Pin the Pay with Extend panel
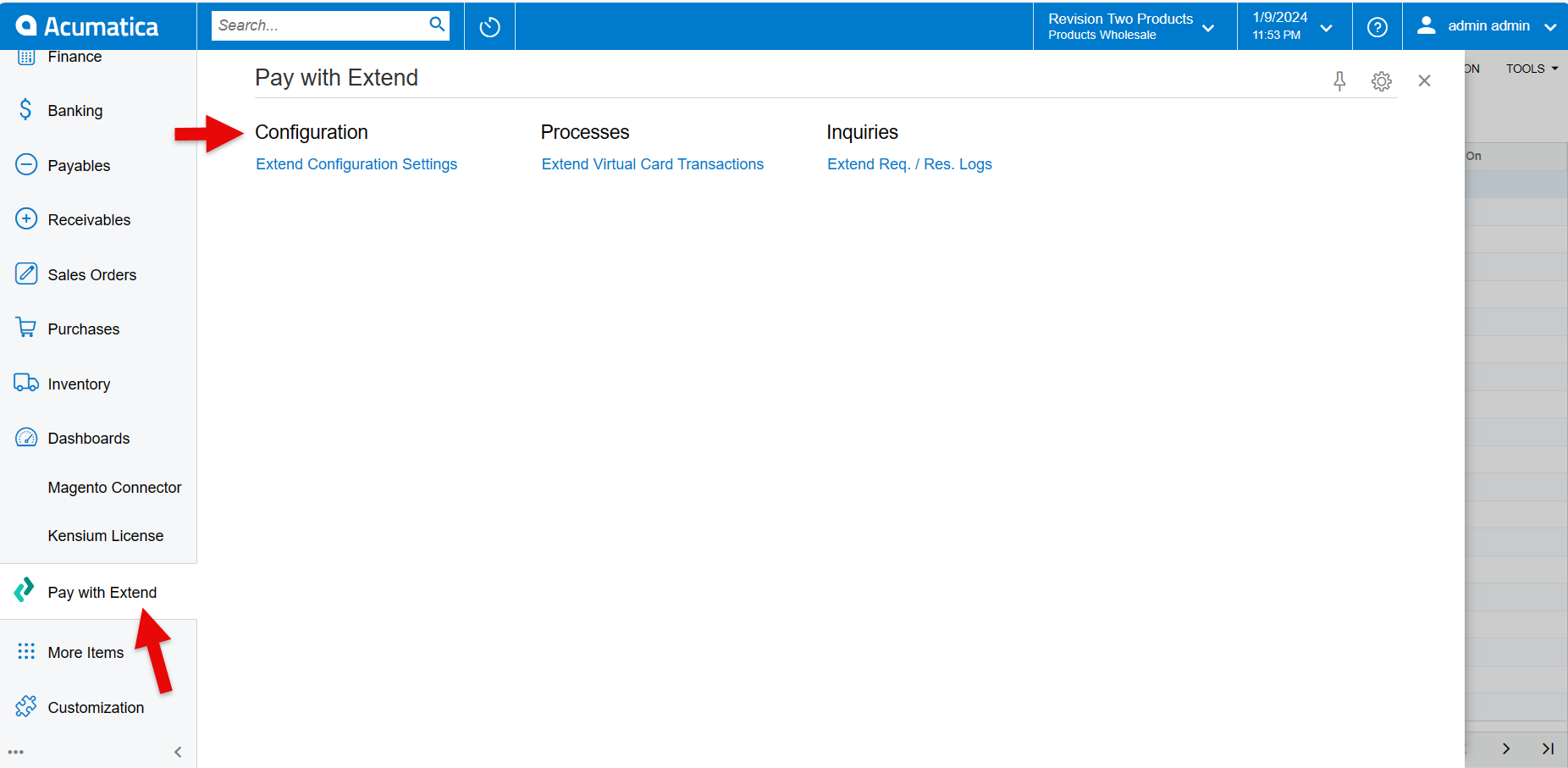 1339,81
